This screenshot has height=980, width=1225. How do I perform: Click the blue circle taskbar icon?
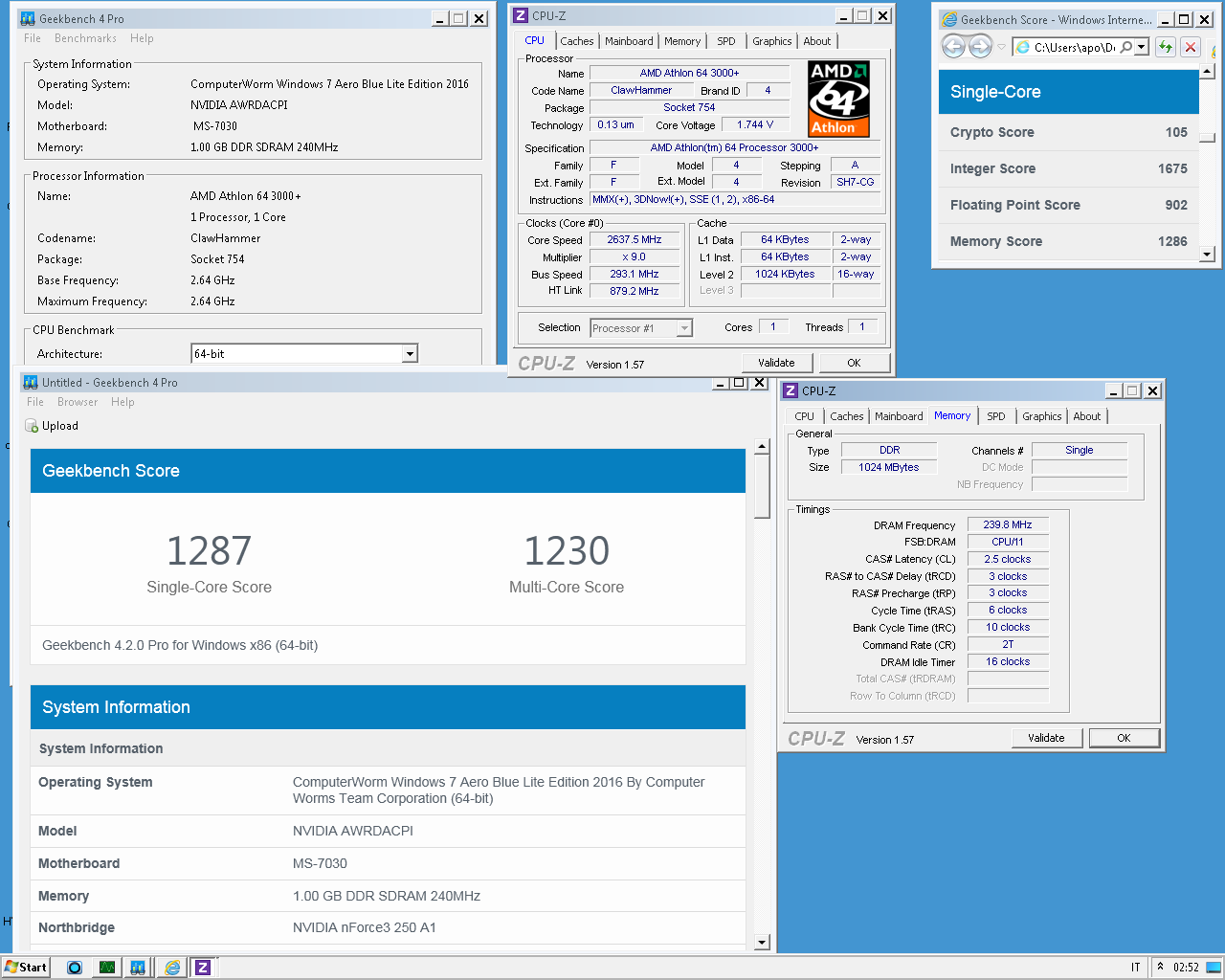tap(75, 968)
